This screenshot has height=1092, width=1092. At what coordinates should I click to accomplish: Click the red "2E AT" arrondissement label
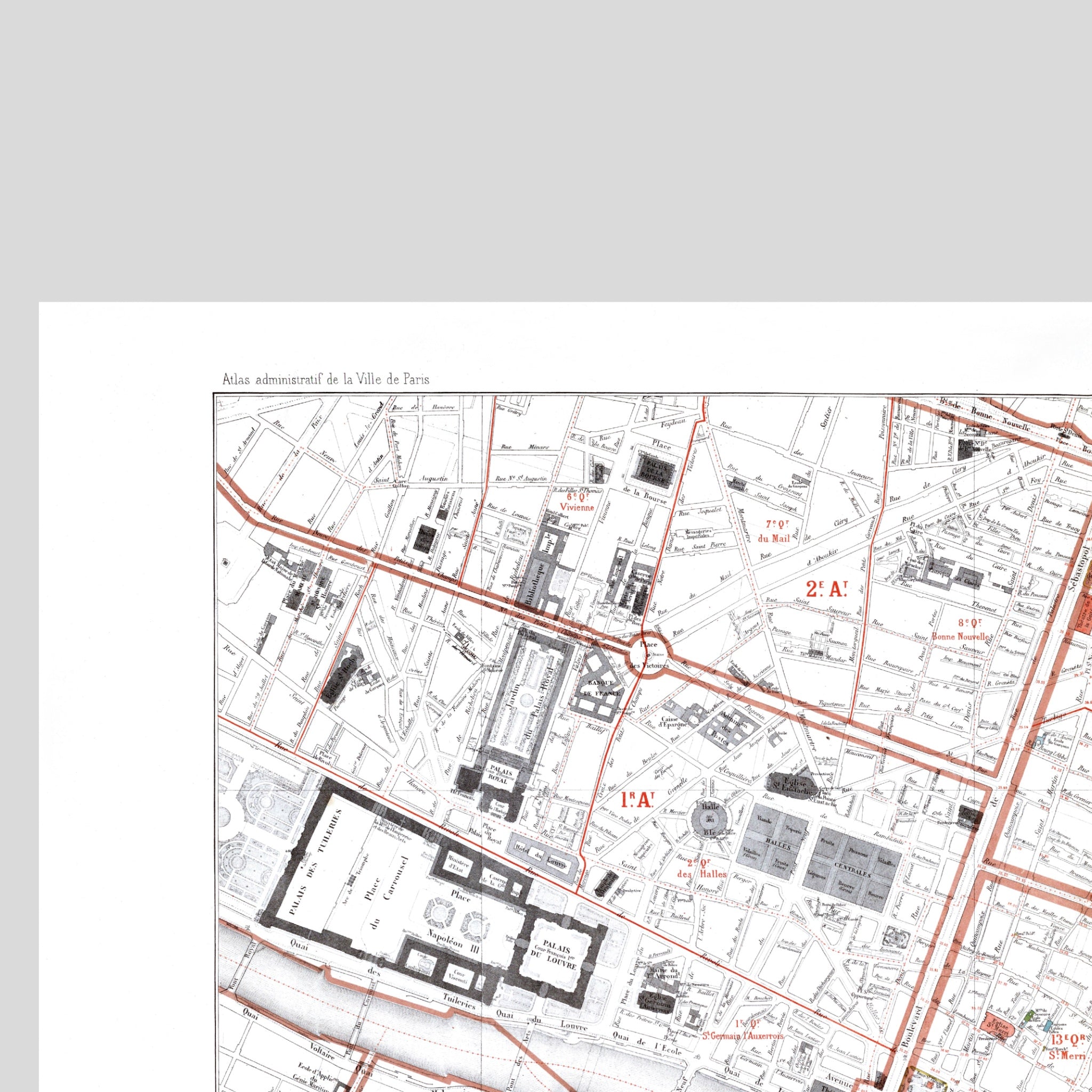(829, 590)
